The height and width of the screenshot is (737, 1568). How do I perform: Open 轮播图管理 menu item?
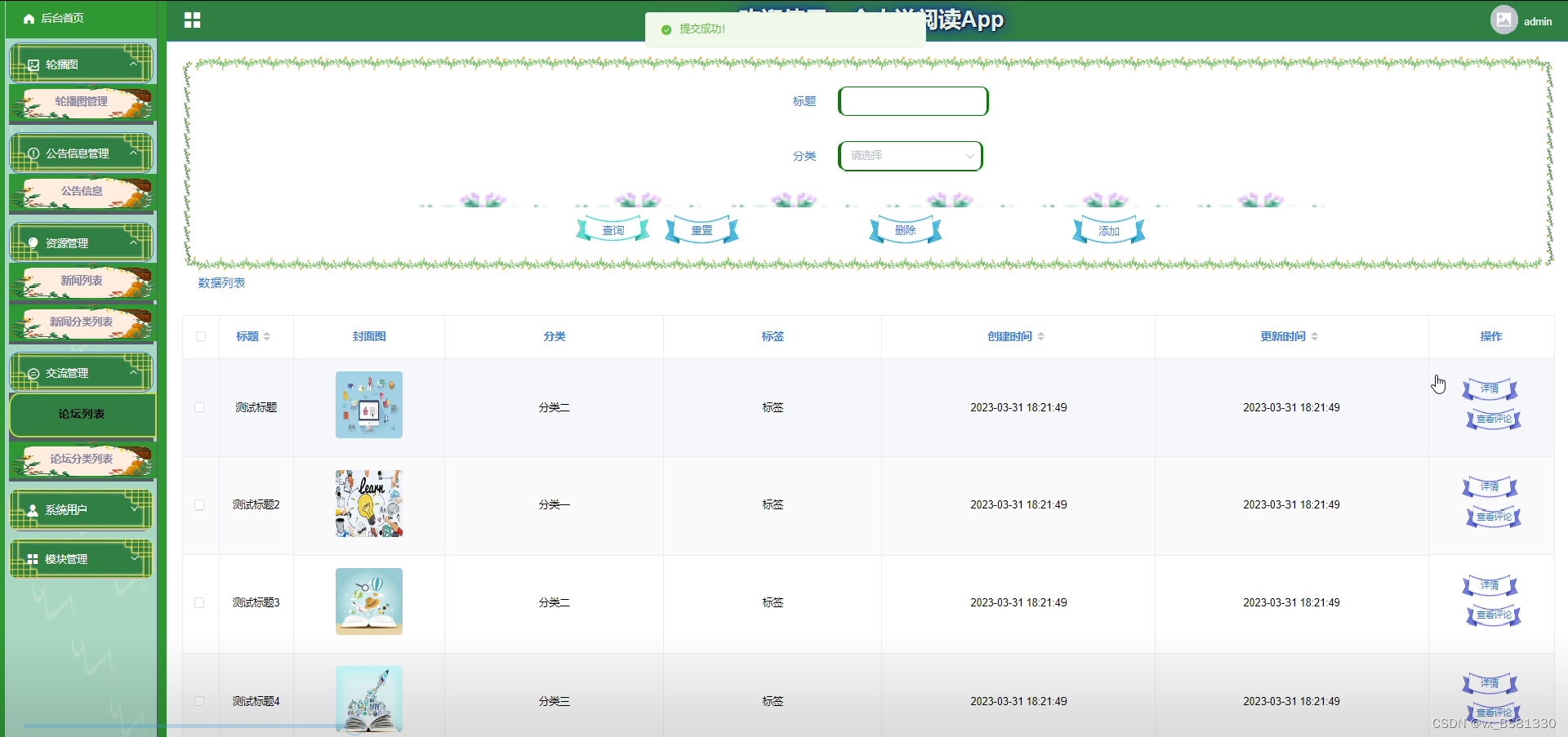82,103
